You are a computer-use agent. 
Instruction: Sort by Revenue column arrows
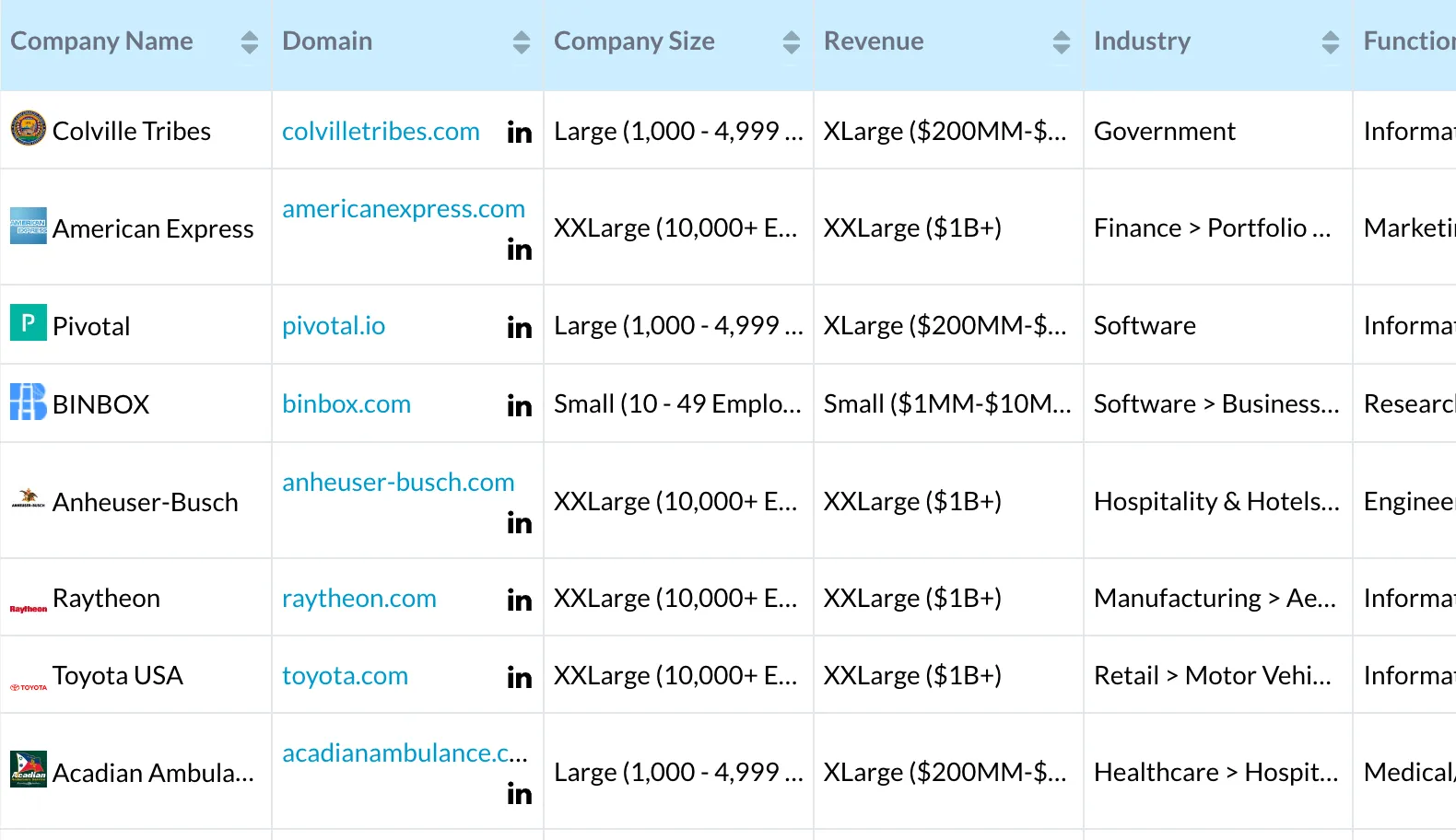[1062, 42]
